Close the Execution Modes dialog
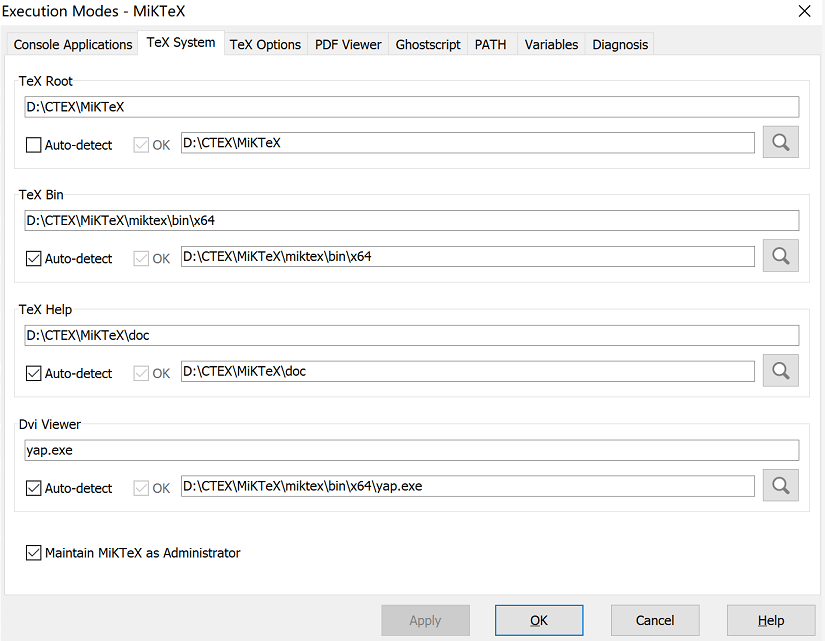 pos(804,11)
